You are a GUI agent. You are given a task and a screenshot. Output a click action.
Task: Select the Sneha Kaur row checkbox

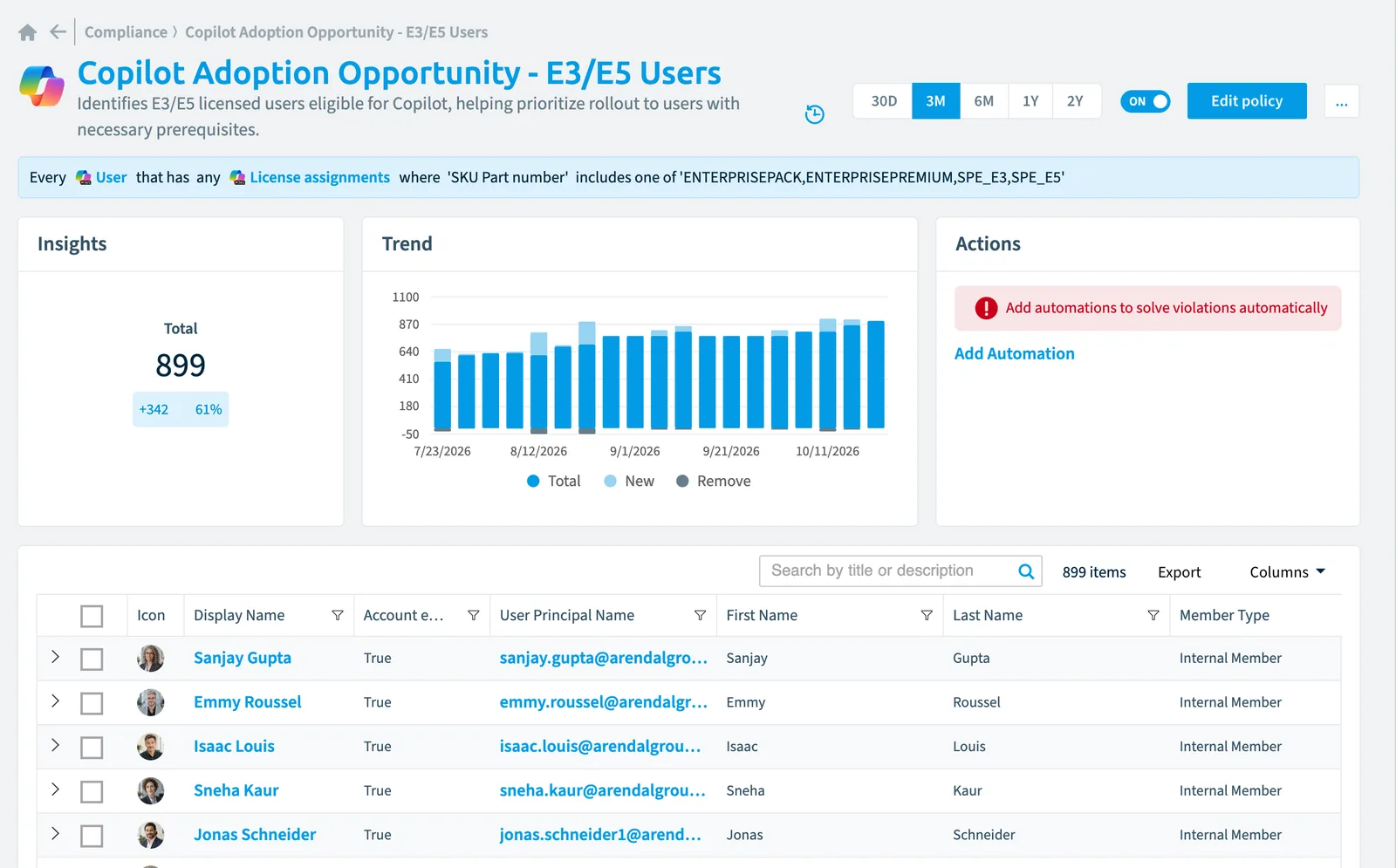coord(92,791)
